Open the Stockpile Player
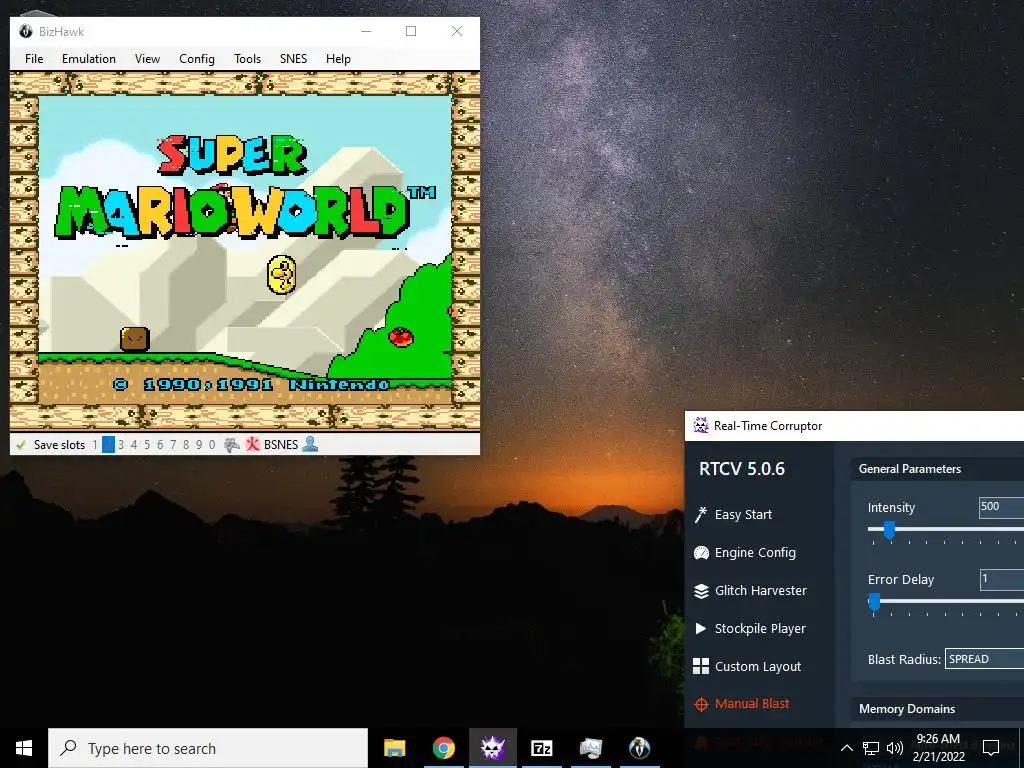 750,628
